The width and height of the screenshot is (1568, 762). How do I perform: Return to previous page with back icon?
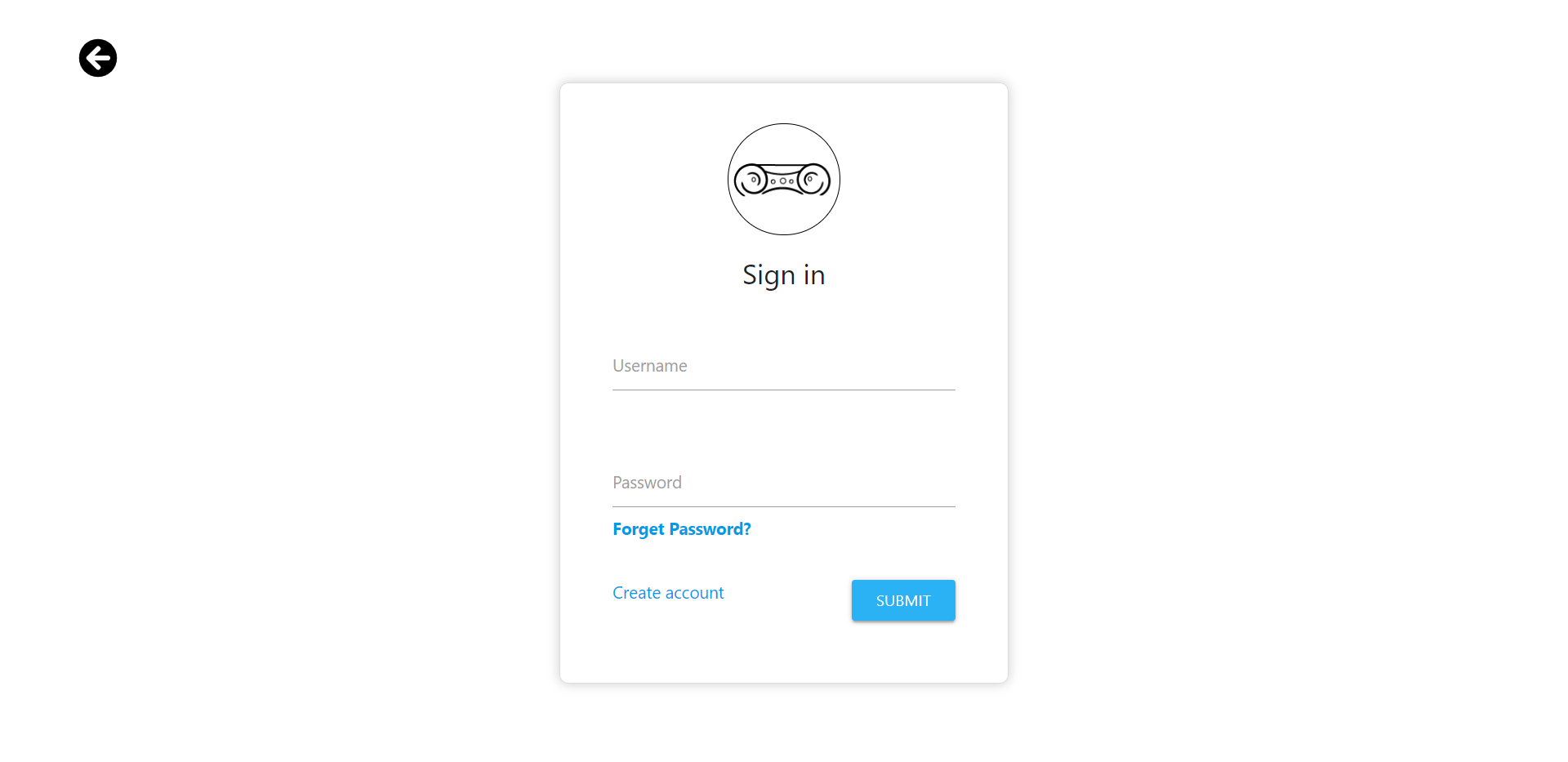pos(98,58)
